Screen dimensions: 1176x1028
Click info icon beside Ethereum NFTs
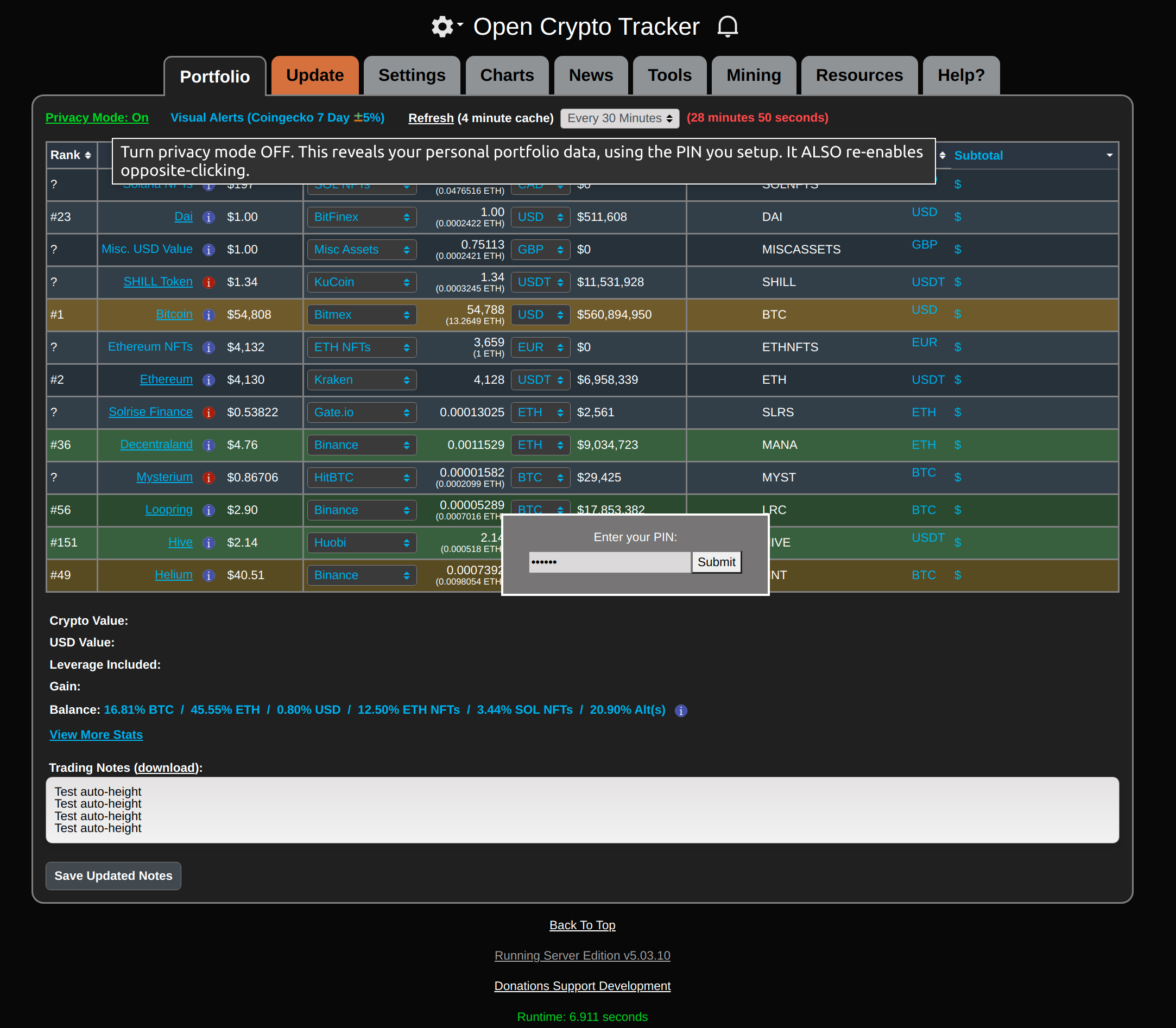pos(209,347)
